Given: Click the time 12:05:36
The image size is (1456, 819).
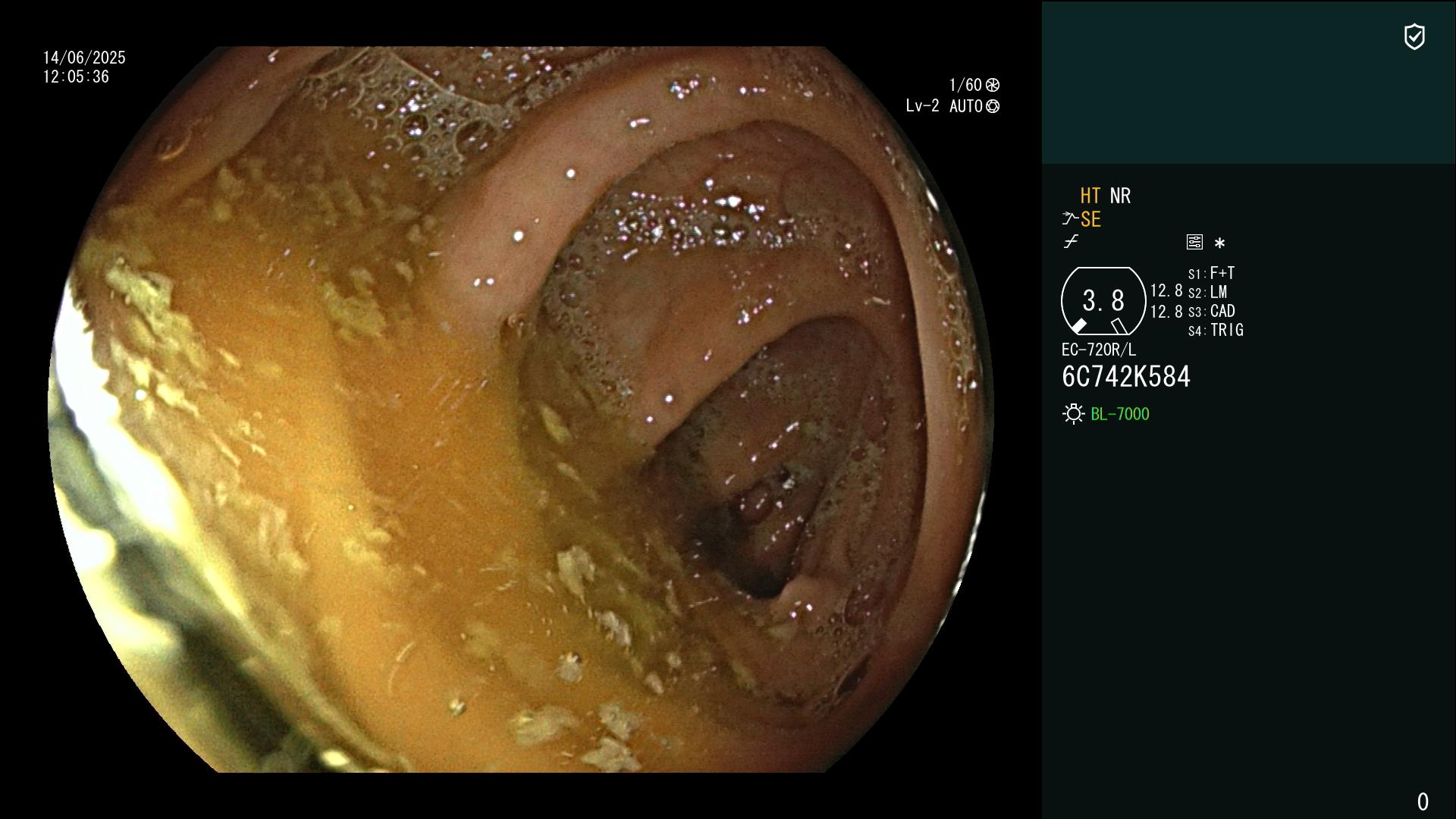Looking at the screenshot, I should (76, 77).
